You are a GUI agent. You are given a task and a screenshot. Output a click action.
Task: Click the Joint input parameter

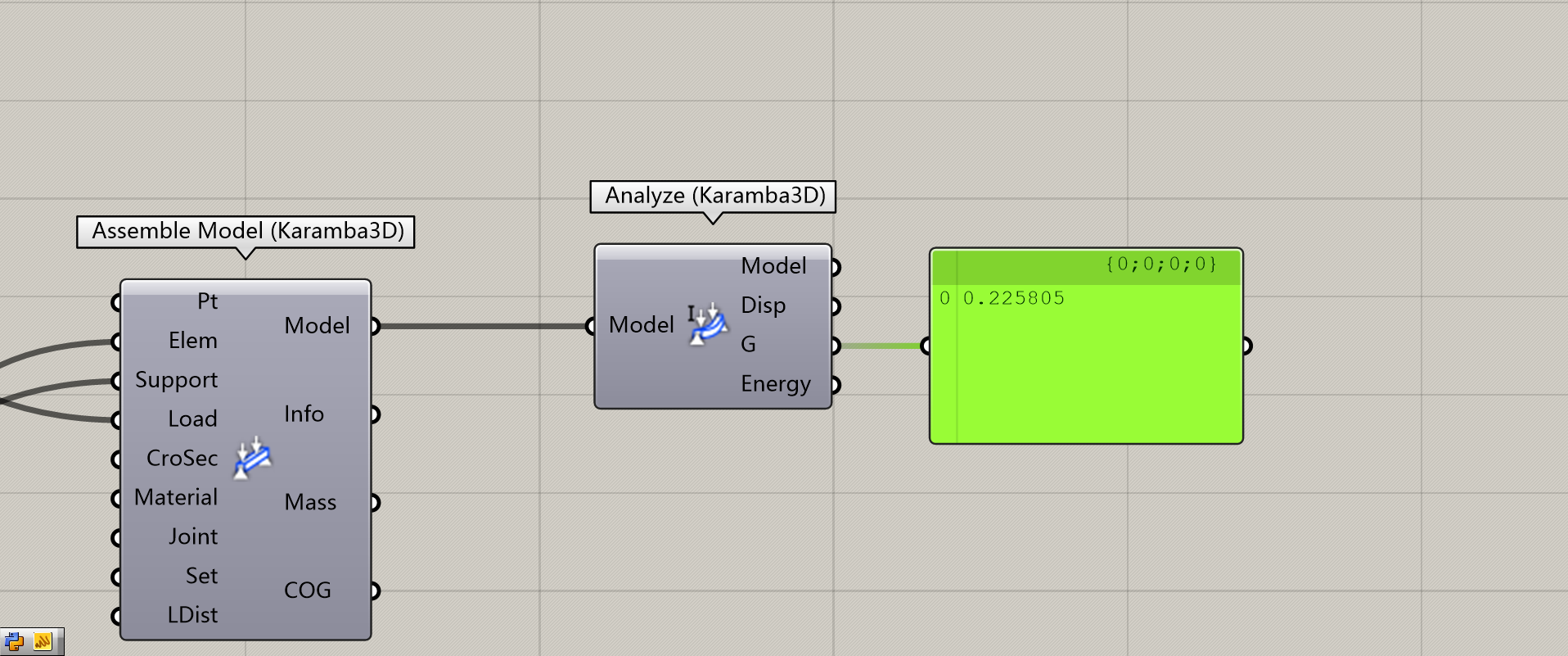(x=193, y=536)
